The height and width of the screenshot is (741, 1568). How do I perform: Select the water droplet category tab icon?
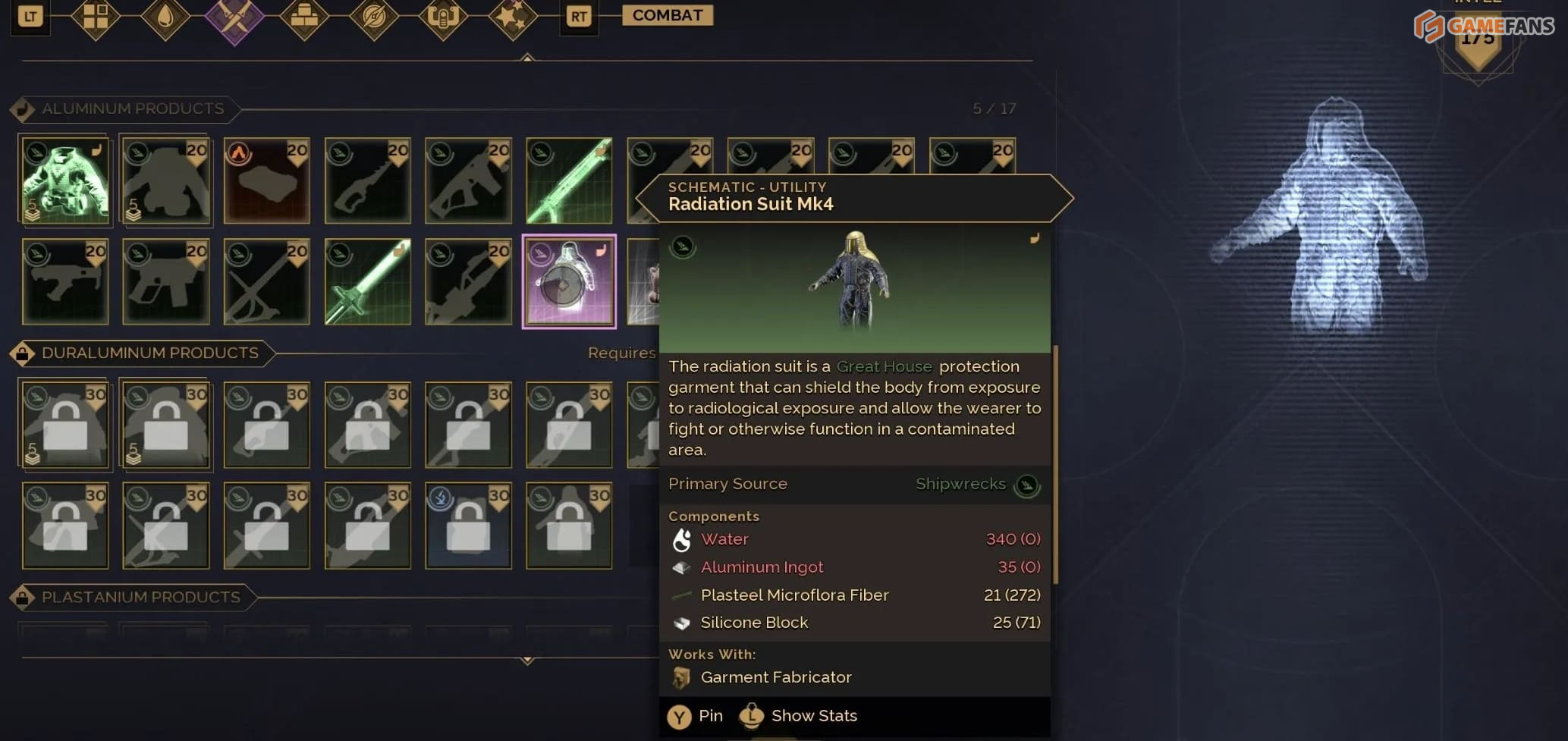pyautogui.click(x=165, y=17)
